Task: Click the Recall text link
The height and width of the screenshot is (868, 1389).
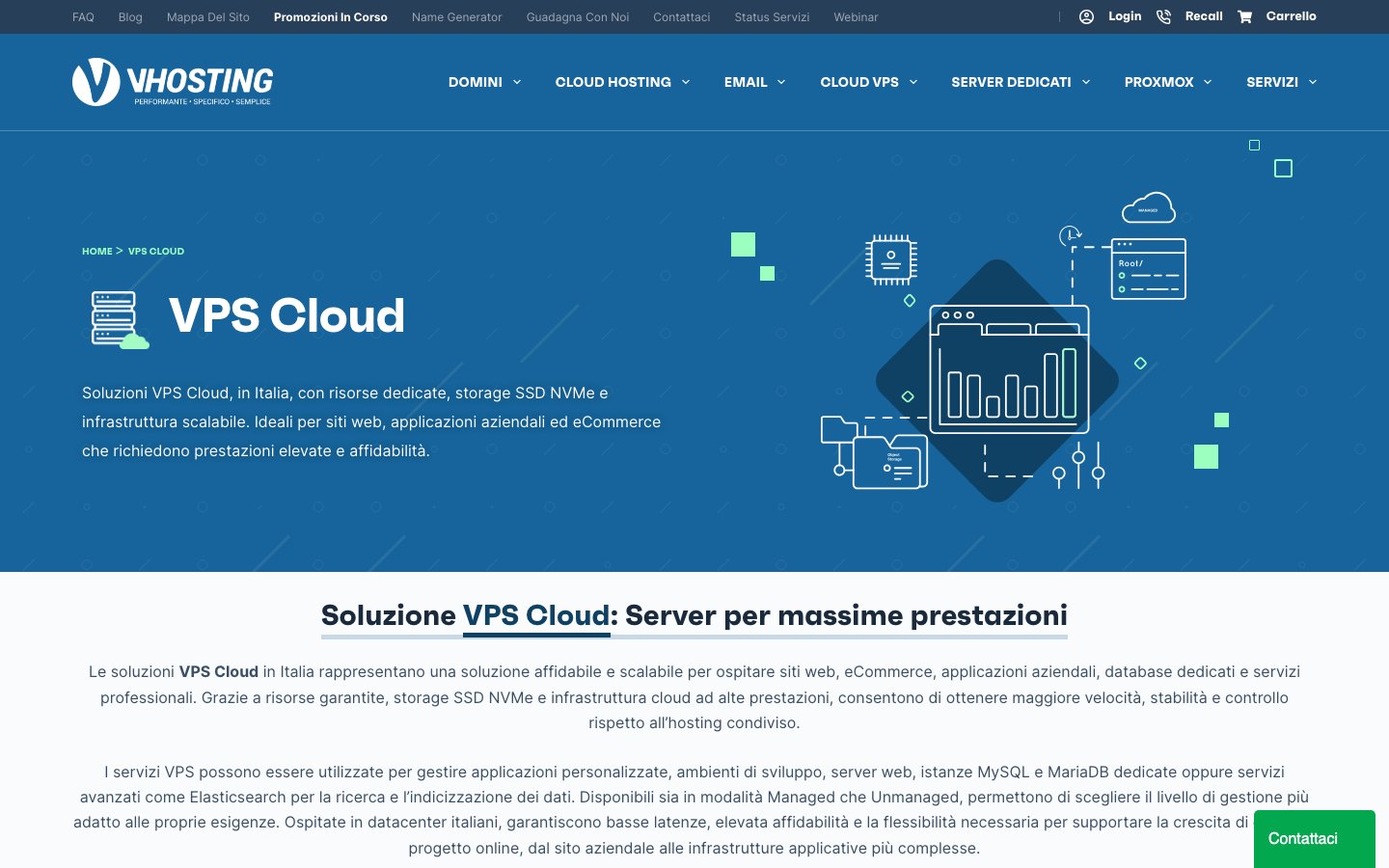Action: point(1204,16)
